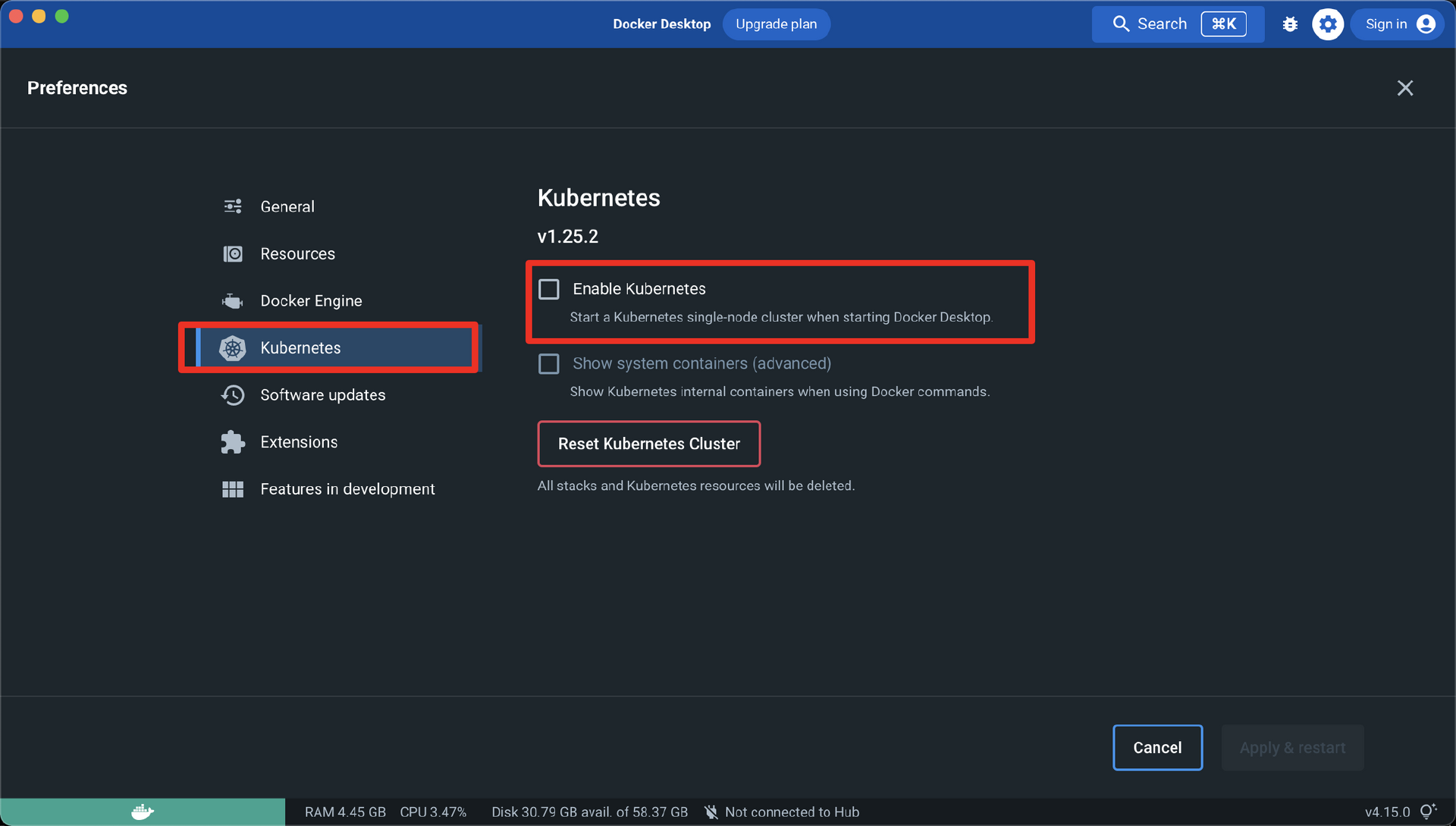Viewport: 1456px width, 826px height.
Task: Click Reset Kubernetes Cluster button
Action: [649, 443]
